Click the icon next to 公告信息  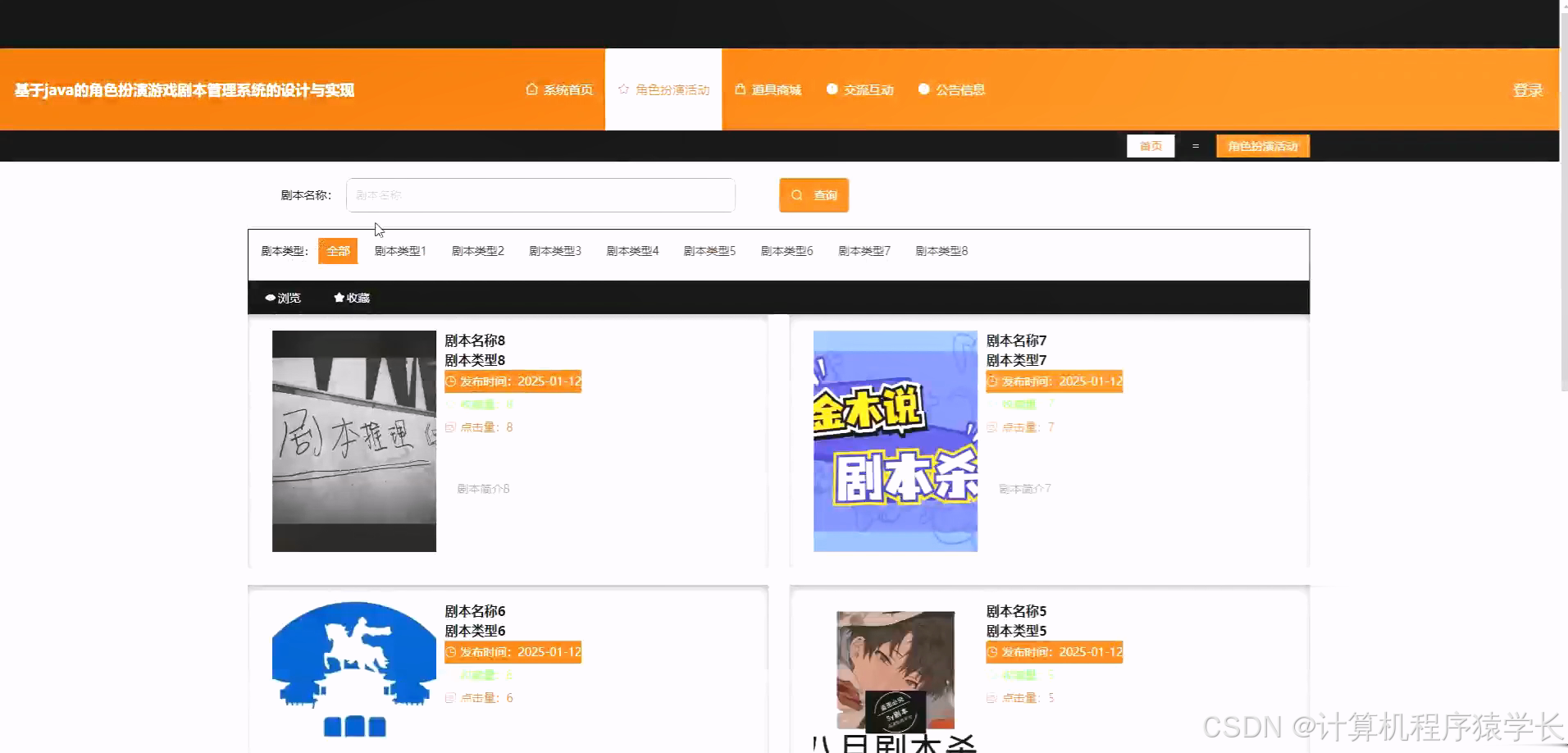924,89
